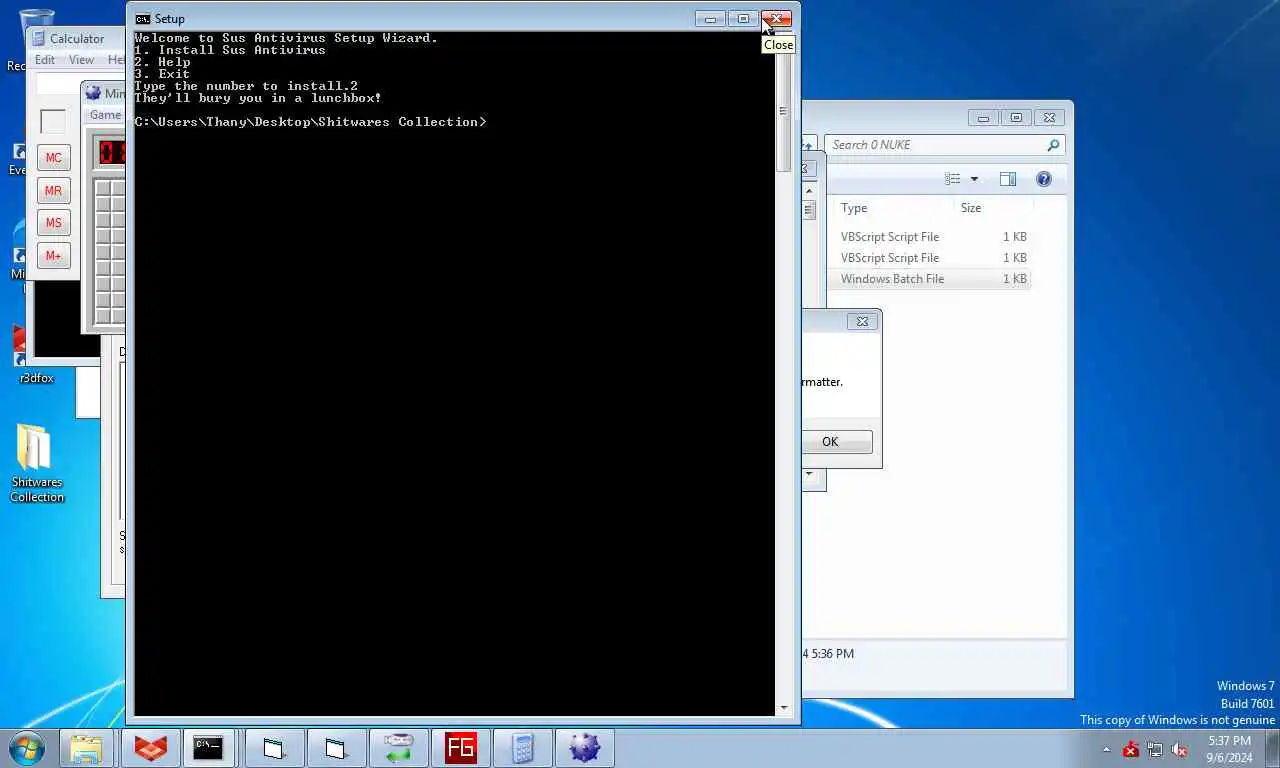This screenshot has height=768, width=1280.
Task: Open the red FG taskbar icon
Action: [460, 748]
